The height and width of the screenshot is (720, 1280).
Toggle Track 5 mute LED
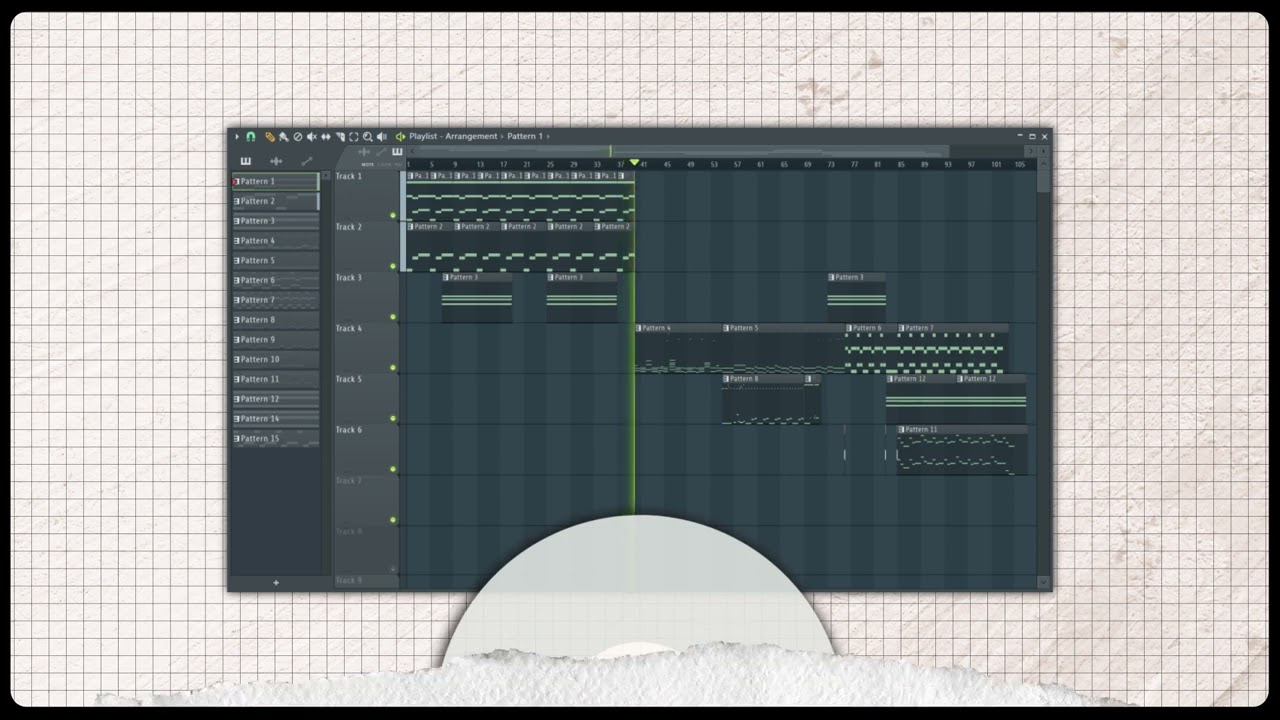point(393,418)
